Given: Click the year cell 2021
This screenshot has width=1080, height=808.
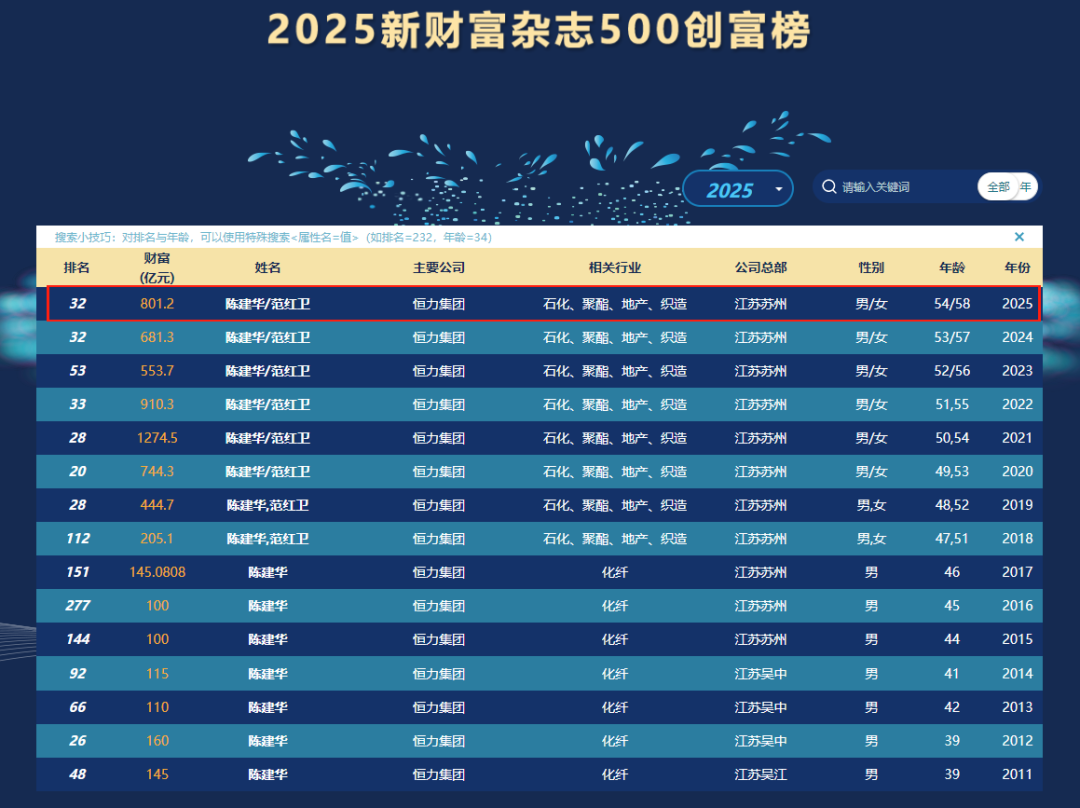Looking at the screenshot, I should (x=1017, y=438).
